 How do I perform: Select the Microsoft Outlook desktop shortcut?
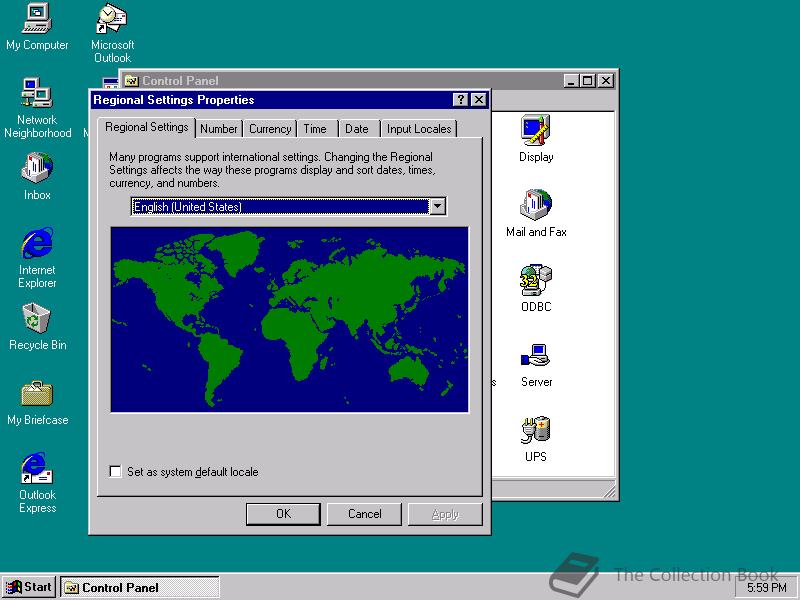tap(112, 32)
